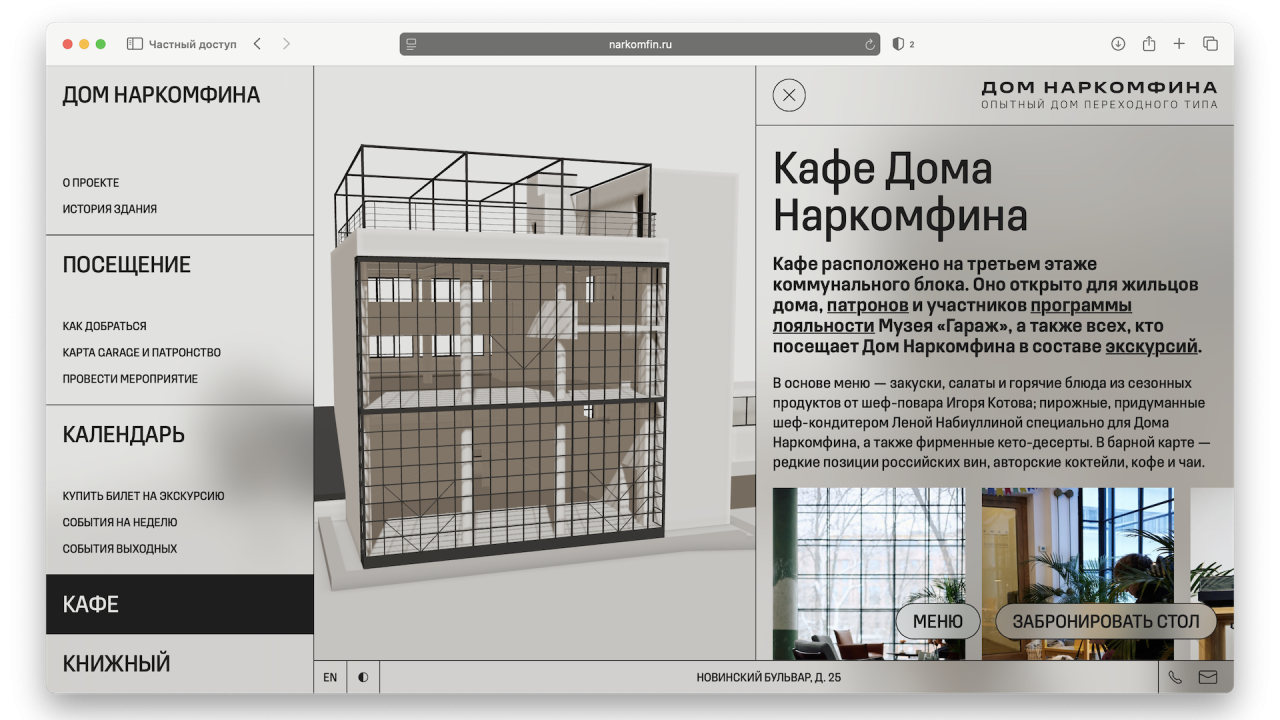Select КАФЕ in the sidebar menu
The image size is (1280, 720).
91,604
